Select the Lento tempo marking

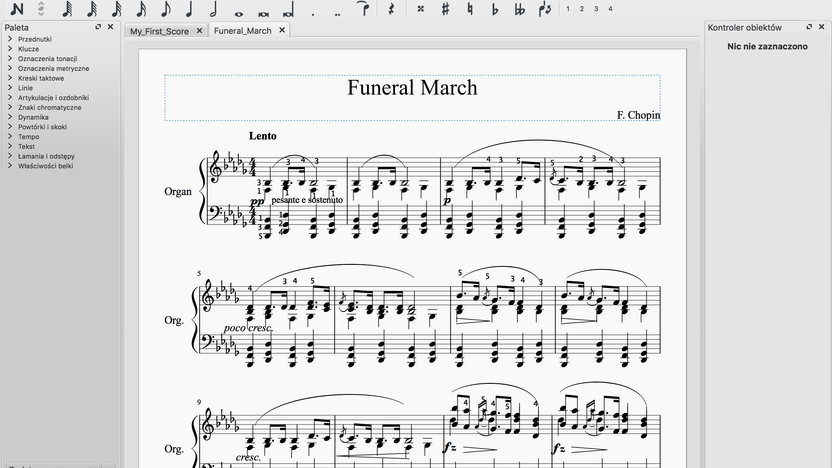[x=263, y=136]
